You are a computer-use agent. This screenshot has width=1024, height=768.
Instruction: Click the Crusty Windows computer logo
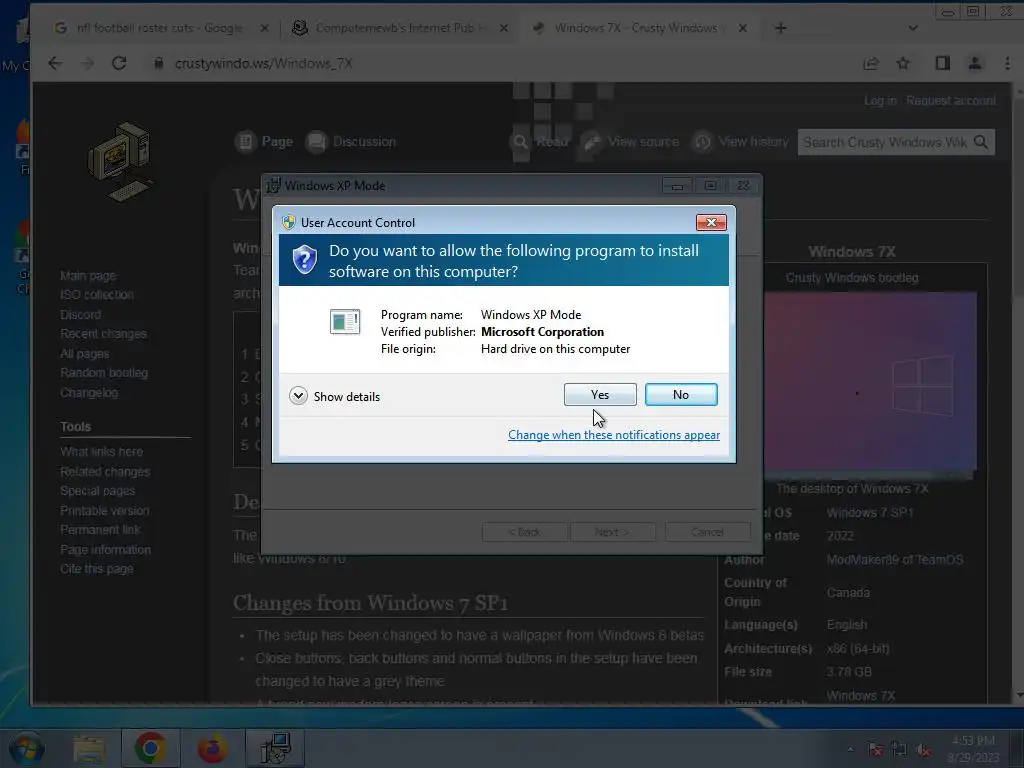click(119, 161)
